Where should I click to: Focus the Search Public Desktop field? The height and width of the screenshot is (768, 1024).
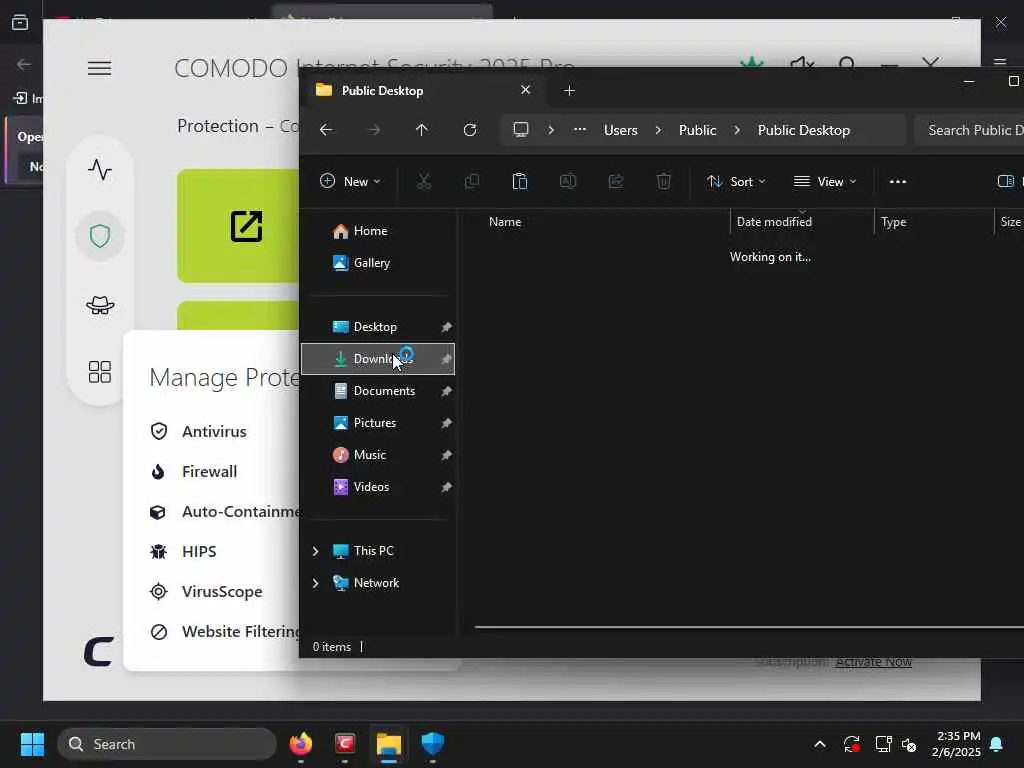point(969,130)
